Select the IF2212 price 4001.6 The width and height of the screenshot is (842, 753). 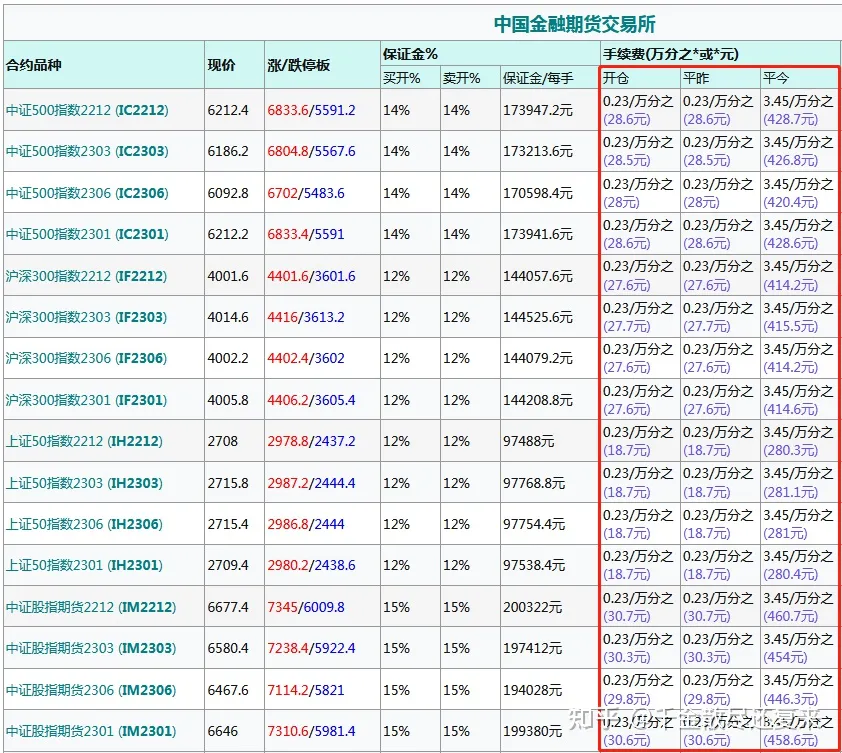click(228, 276)
